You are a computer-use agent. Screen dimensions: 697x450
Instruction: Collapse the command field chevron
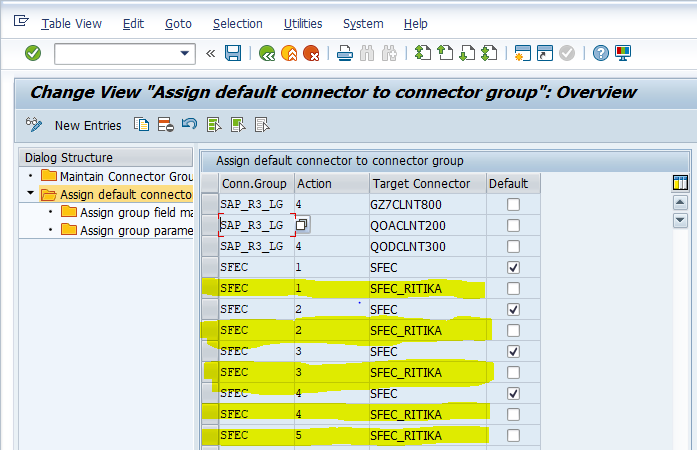pos(210,54)
